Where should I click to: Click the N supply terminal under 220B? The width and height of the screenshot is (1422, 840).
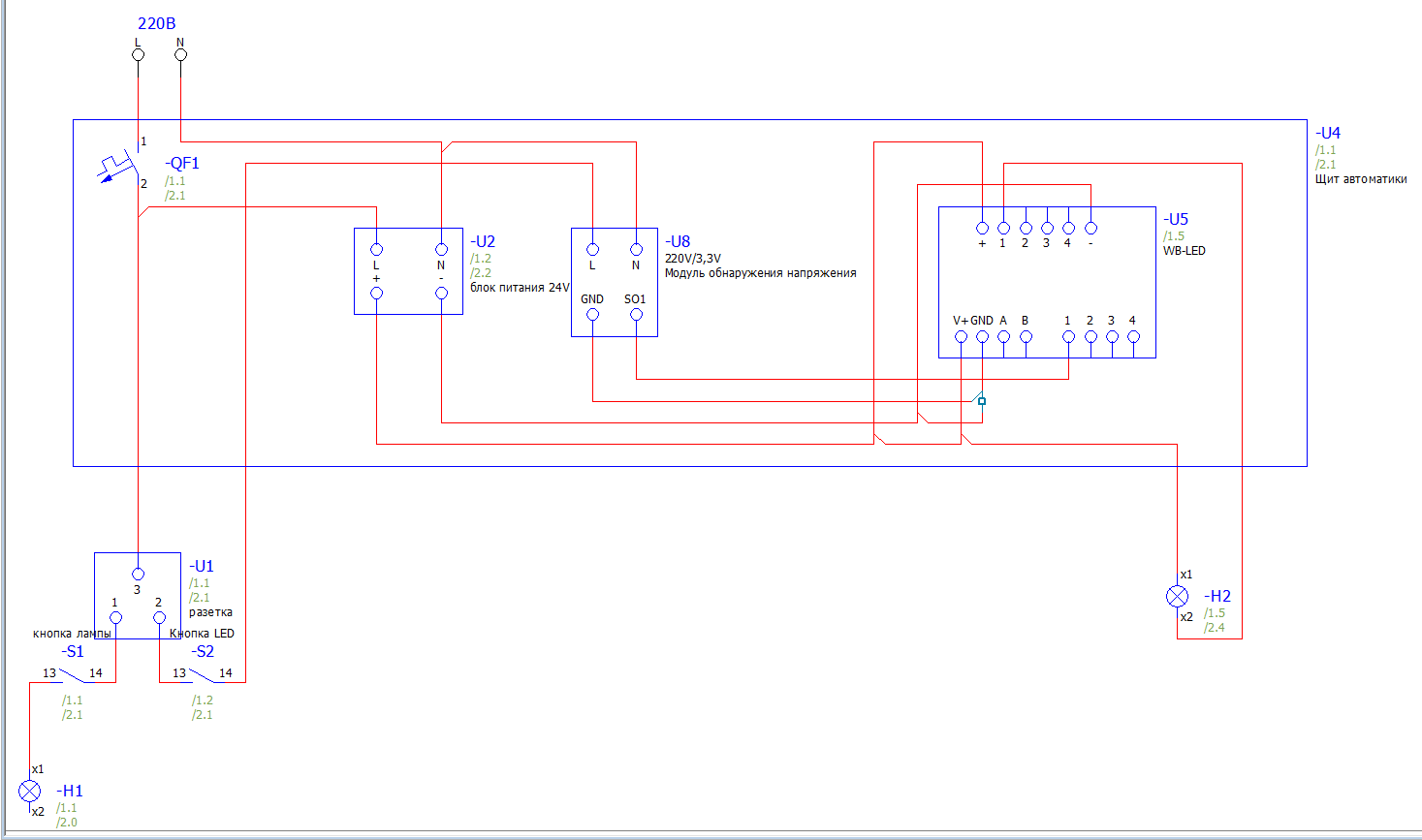tap(180, 54)
